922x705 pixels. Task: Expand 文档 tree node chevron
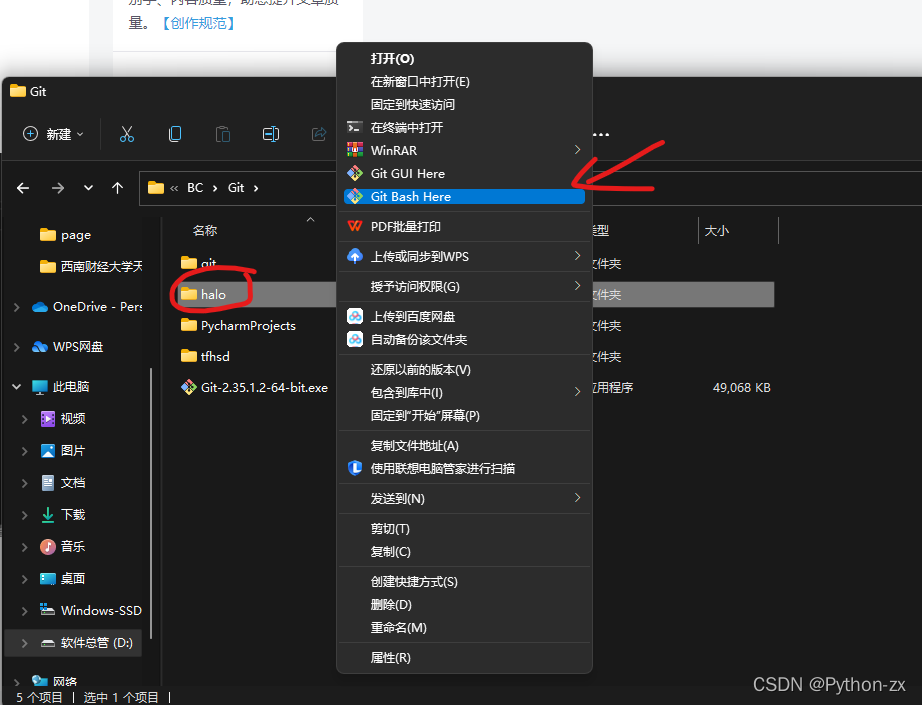pos(24,483)
